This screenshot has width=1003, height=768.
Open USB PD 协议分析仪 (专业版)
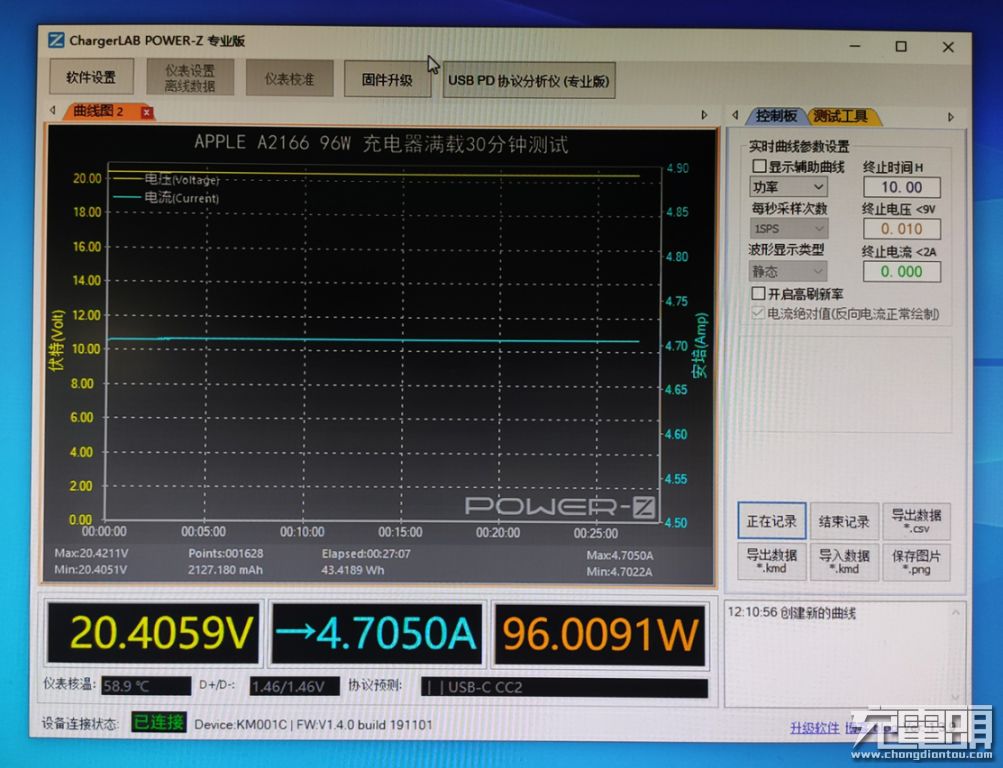[x=529, y=81]
